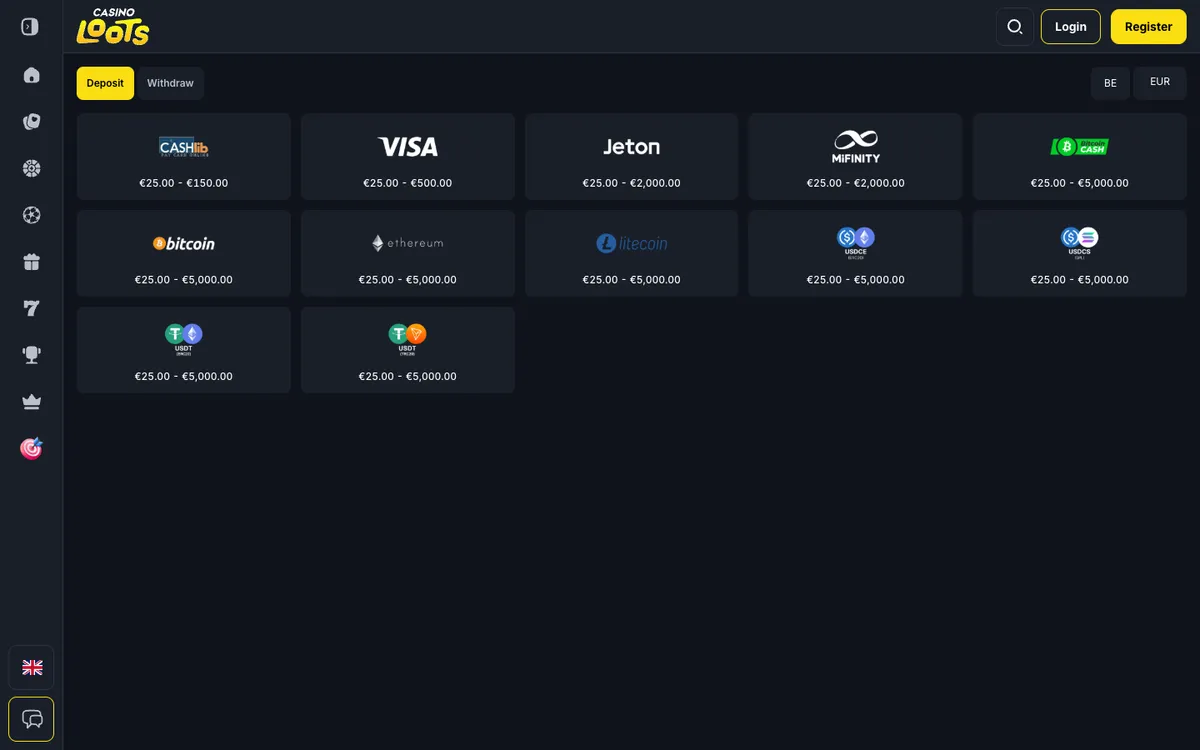Open the crown VIP sidebar icon
This screenshot has width=1200, height=750.
[31, 402]
